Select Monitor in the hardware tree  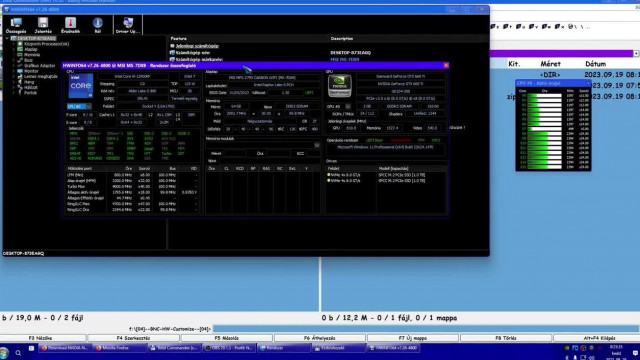31,71
